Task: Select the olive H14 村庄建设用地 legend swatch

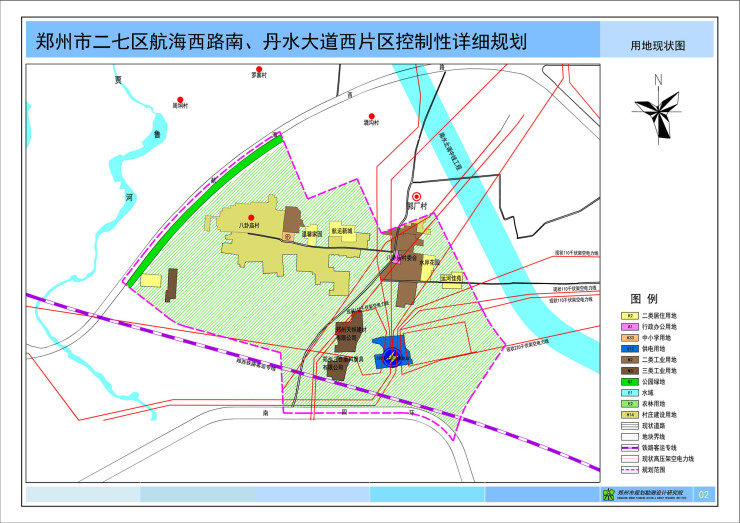Action: coord(630,415)
